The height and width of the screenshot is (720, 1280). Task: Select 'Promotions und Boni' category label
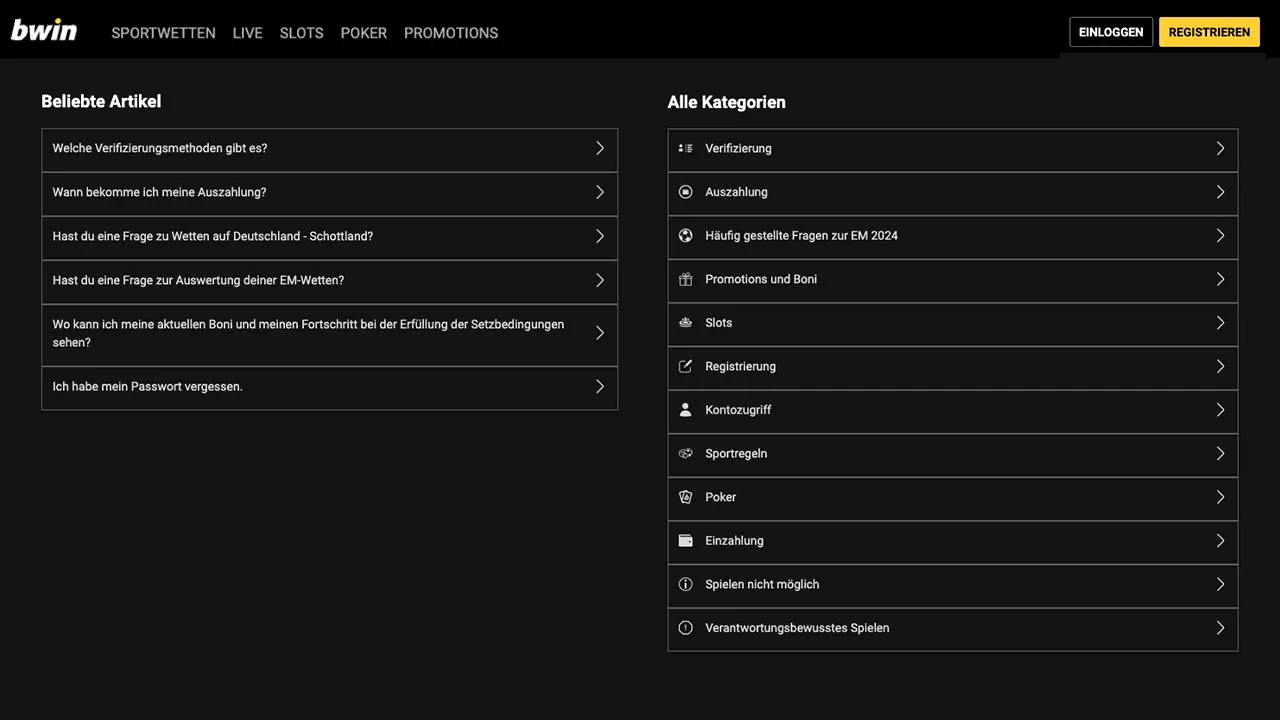761,279
